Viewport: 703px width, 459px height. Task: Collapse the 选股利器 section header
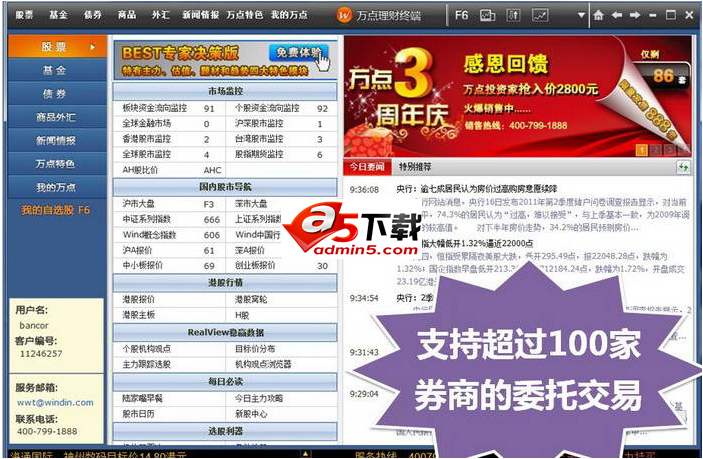pyautogui.click(x=225, y=431)
